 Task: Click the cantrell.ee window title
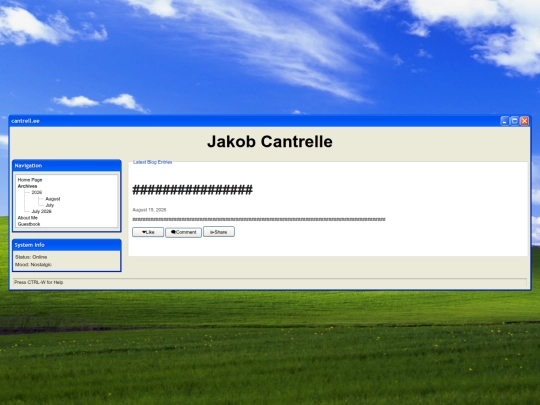(25, 121)
